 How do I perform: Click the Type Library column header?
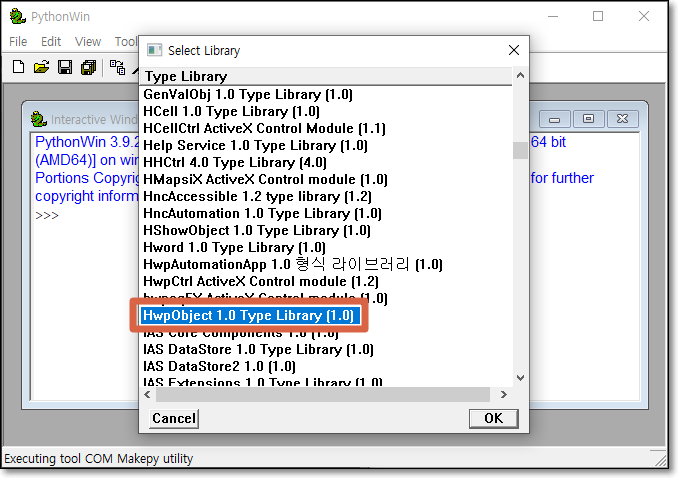[x=326, y=76]
